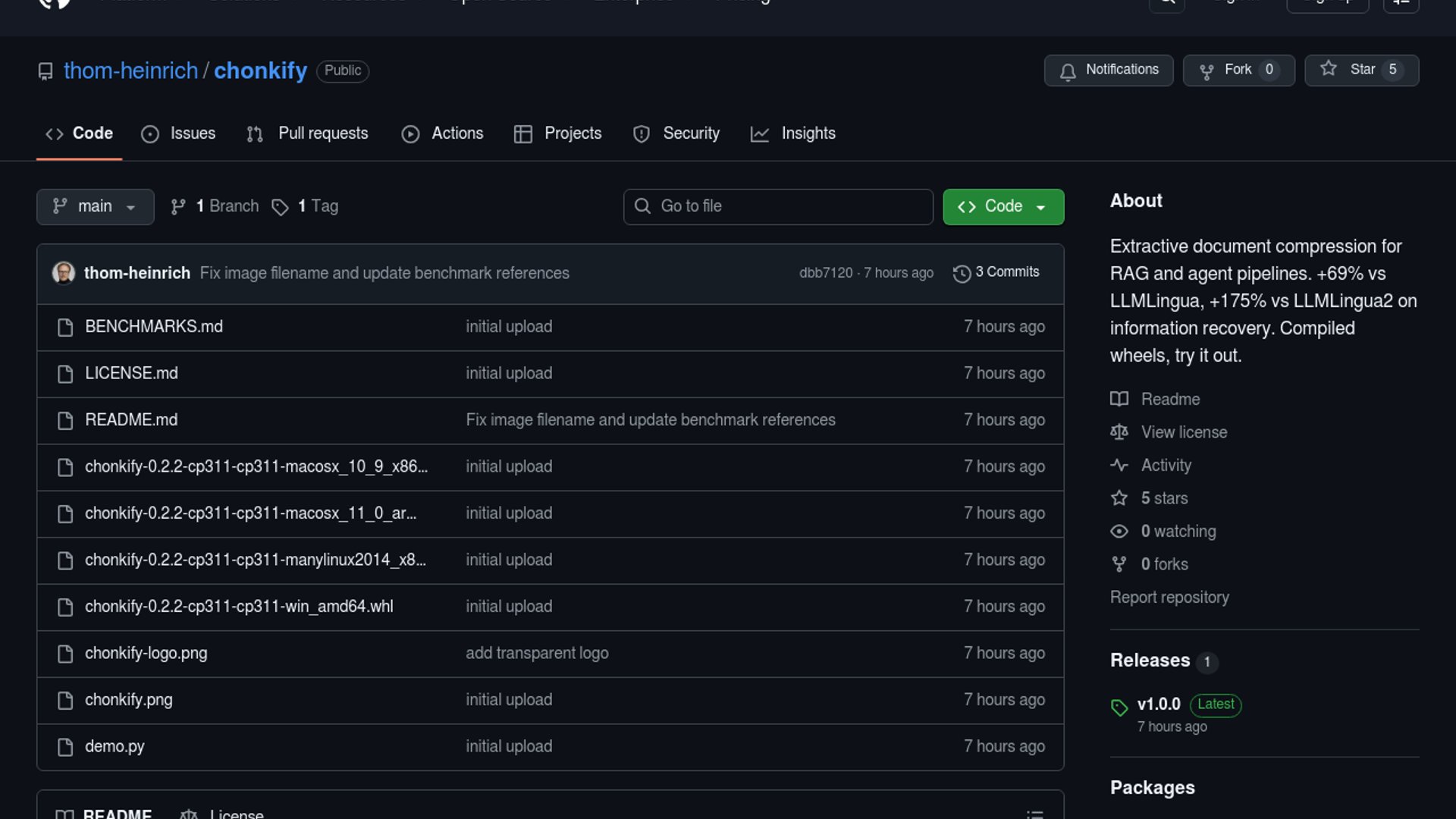The image size is (1456, 819).
Task: Click the Go to file search field
Action: 777,206
